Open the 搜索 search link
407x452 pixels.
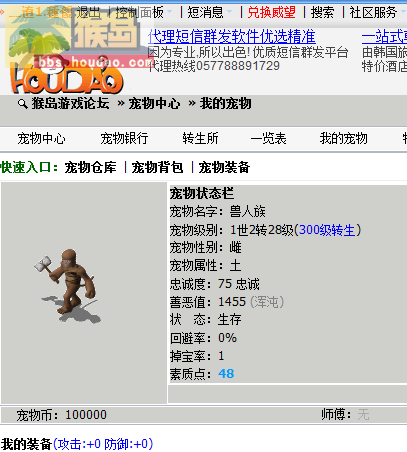tap(322, 13)
